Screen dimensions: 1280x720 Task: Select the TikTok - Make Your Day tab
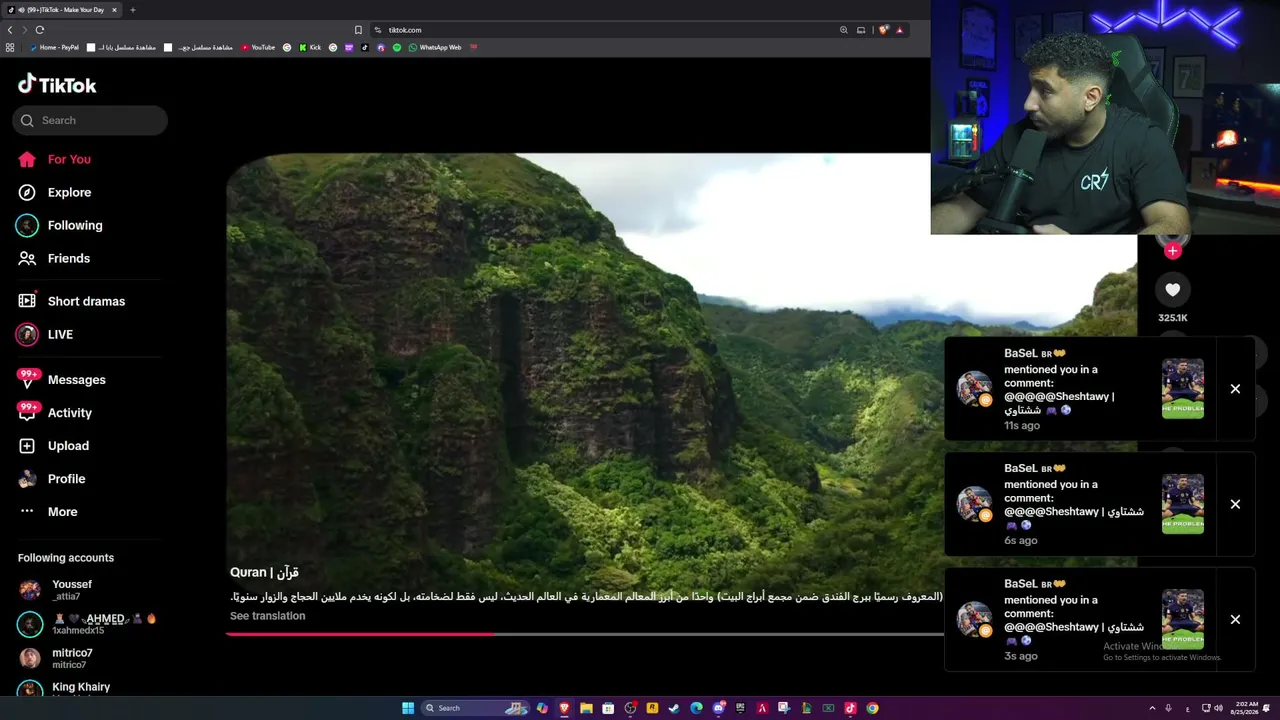click(63, 10)
